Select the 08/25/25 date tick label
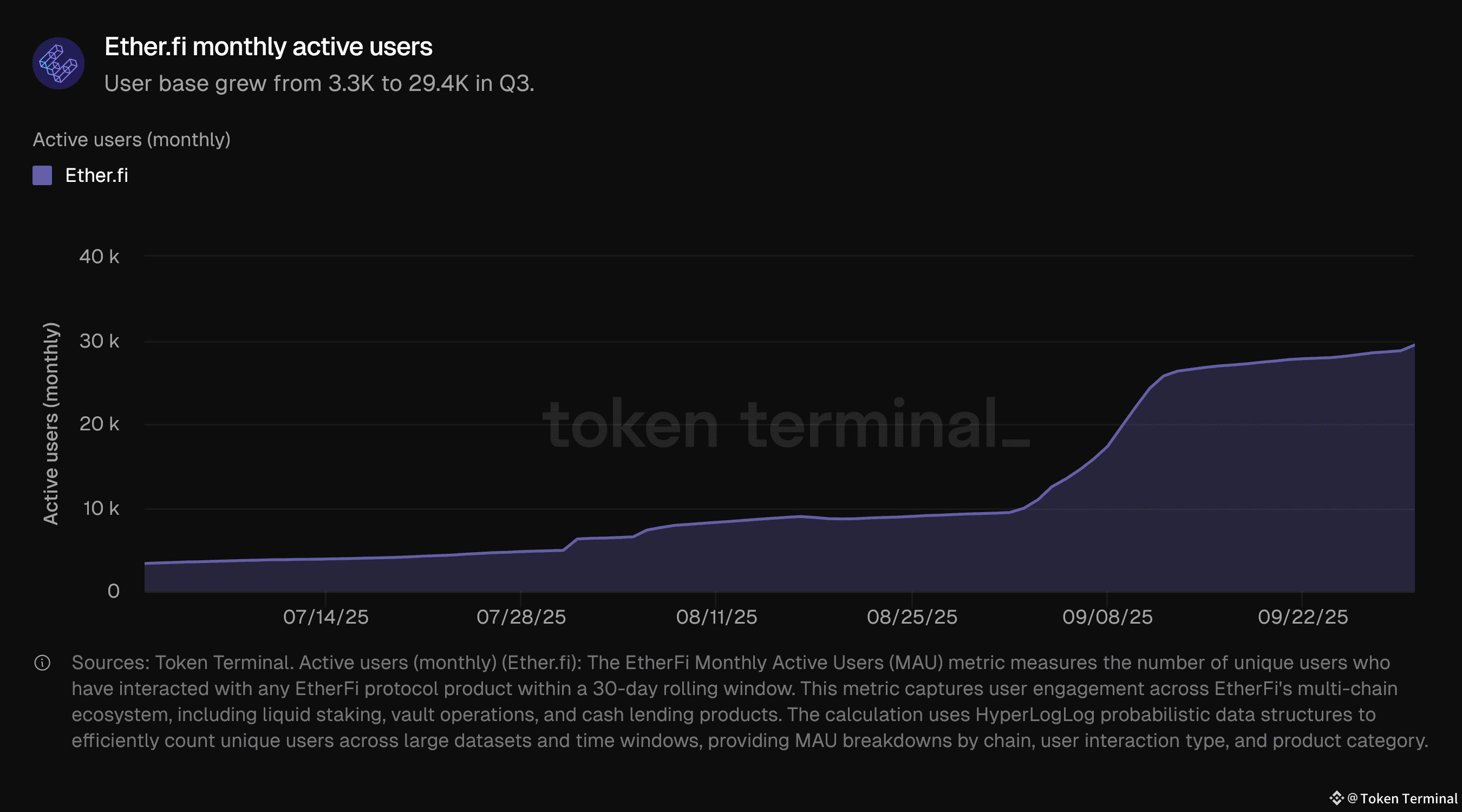Viewport: 1462px width, 812px height. coord(911,617)
